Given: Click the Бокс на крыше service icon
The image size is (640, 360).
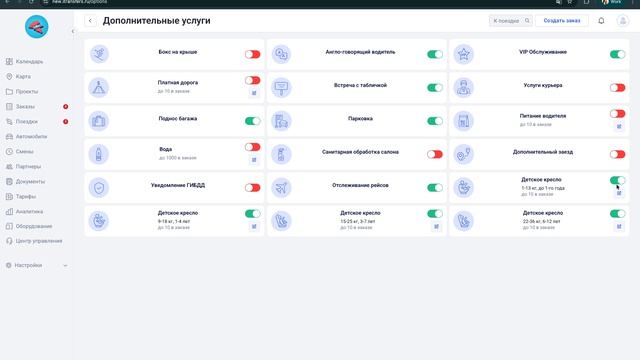Looking at the screenshot, I should (x=99, y=54).
